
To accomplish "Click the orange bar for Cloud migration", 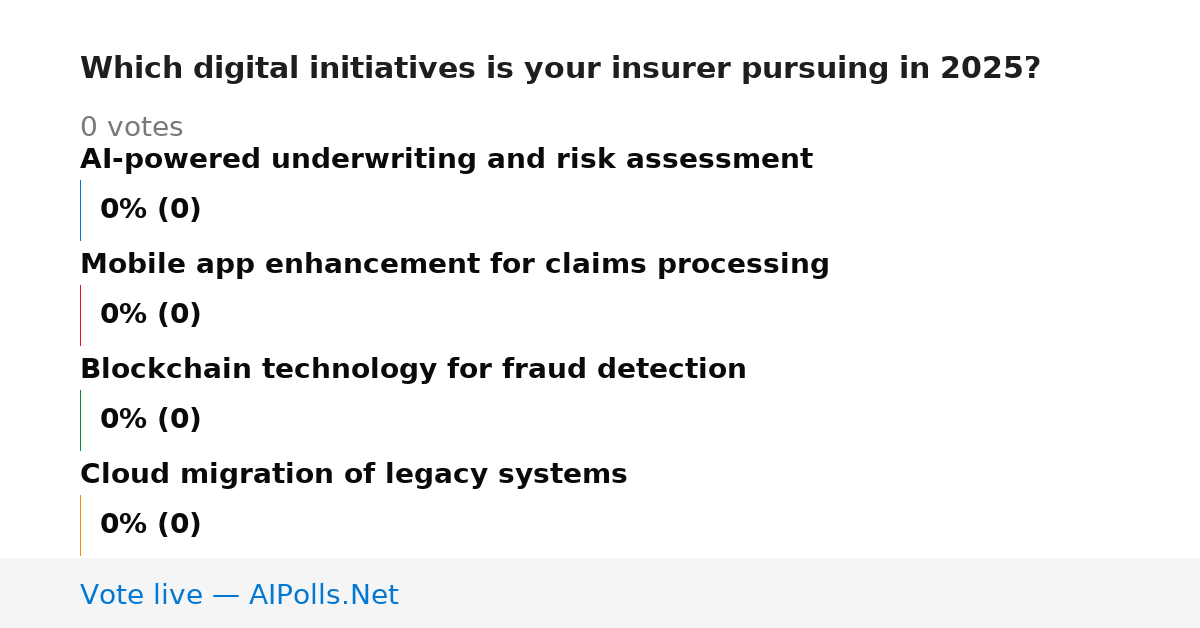I will point(80,525).
